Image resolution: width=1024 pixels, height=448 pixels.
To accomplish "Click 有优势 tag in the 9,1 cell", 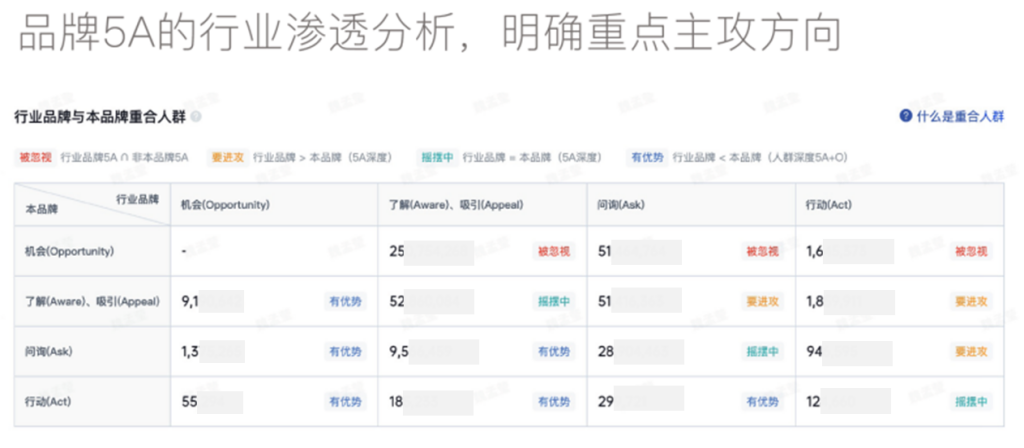I will tap(345, 301).
